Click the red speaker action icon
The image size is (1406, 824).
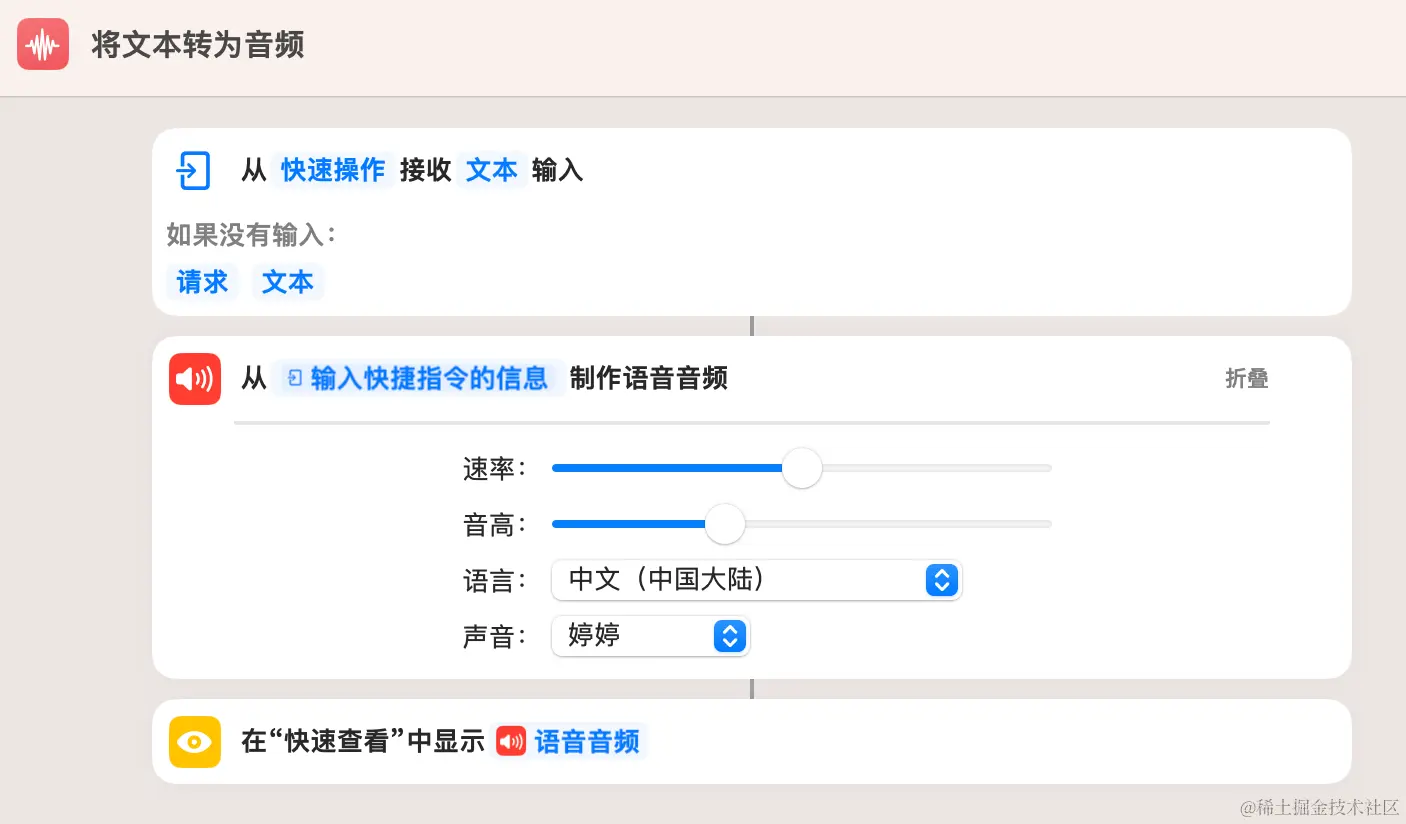point(195,379)
